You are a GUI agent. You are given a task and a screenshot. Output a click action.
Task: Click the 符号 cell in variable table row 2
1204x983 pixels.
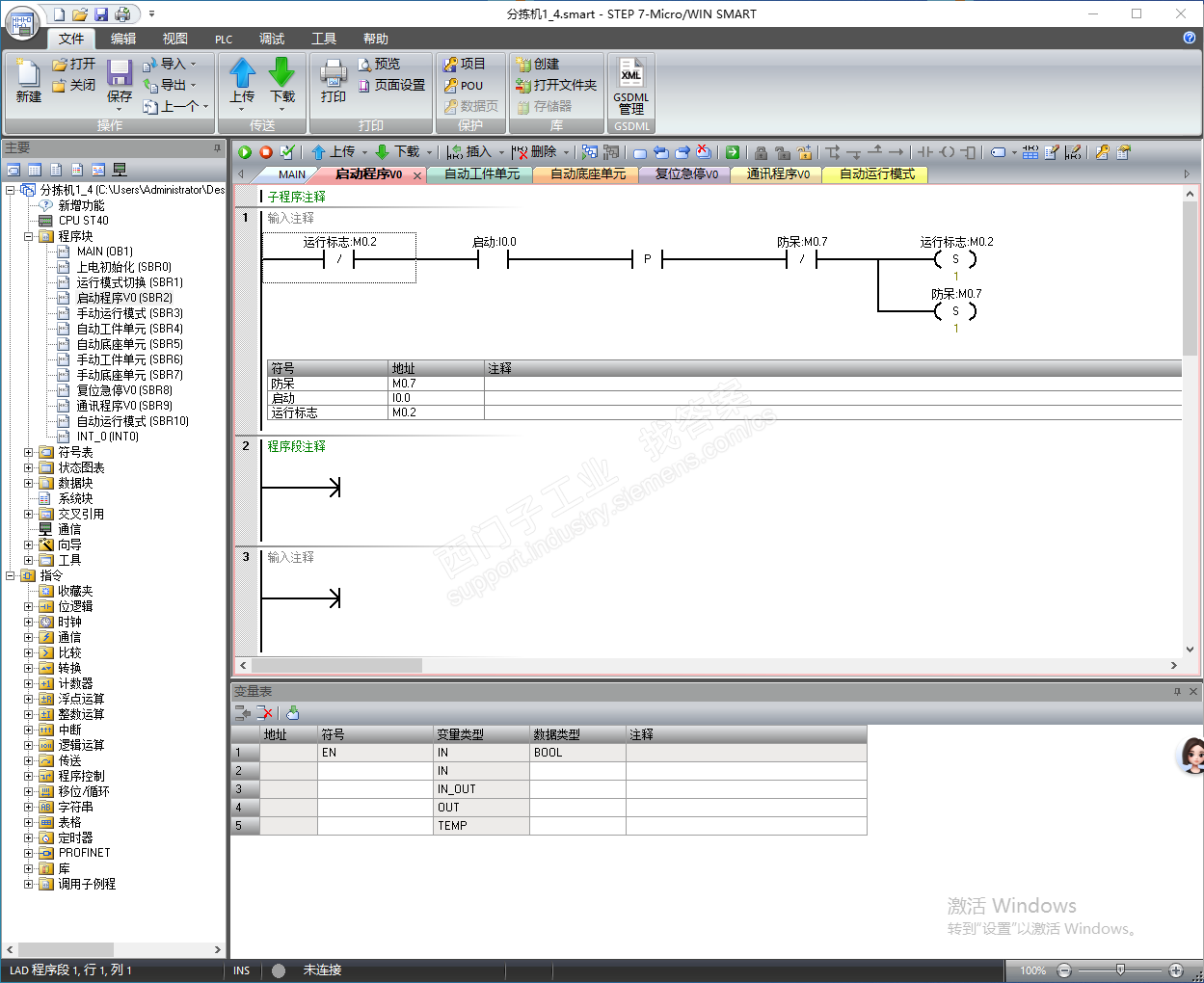pos(375,771)
